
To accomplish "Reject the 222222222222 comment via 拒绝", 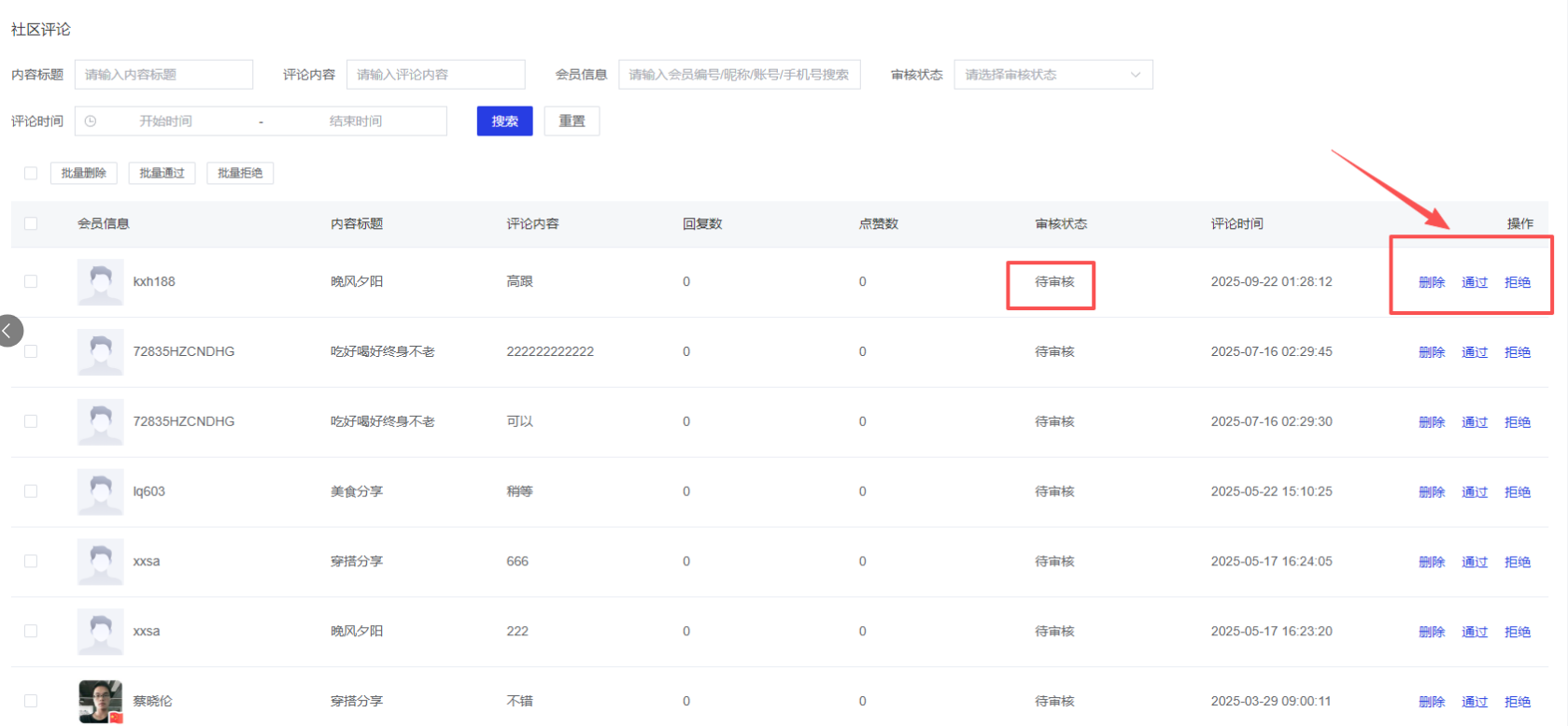I will coord(1518,352).
